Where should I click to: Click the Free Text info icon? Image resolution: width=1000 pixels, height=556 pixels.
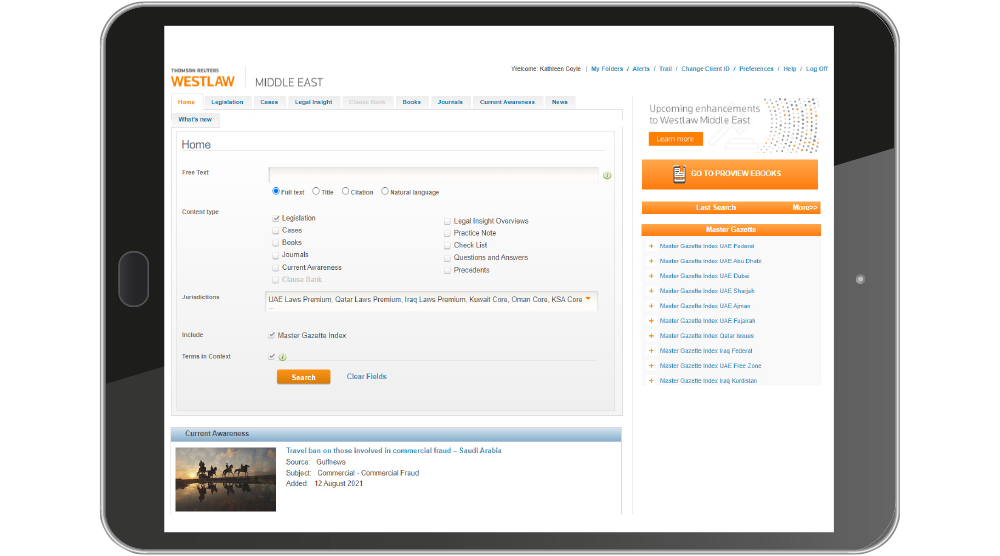pyautogui.click(x=607, y=176)
